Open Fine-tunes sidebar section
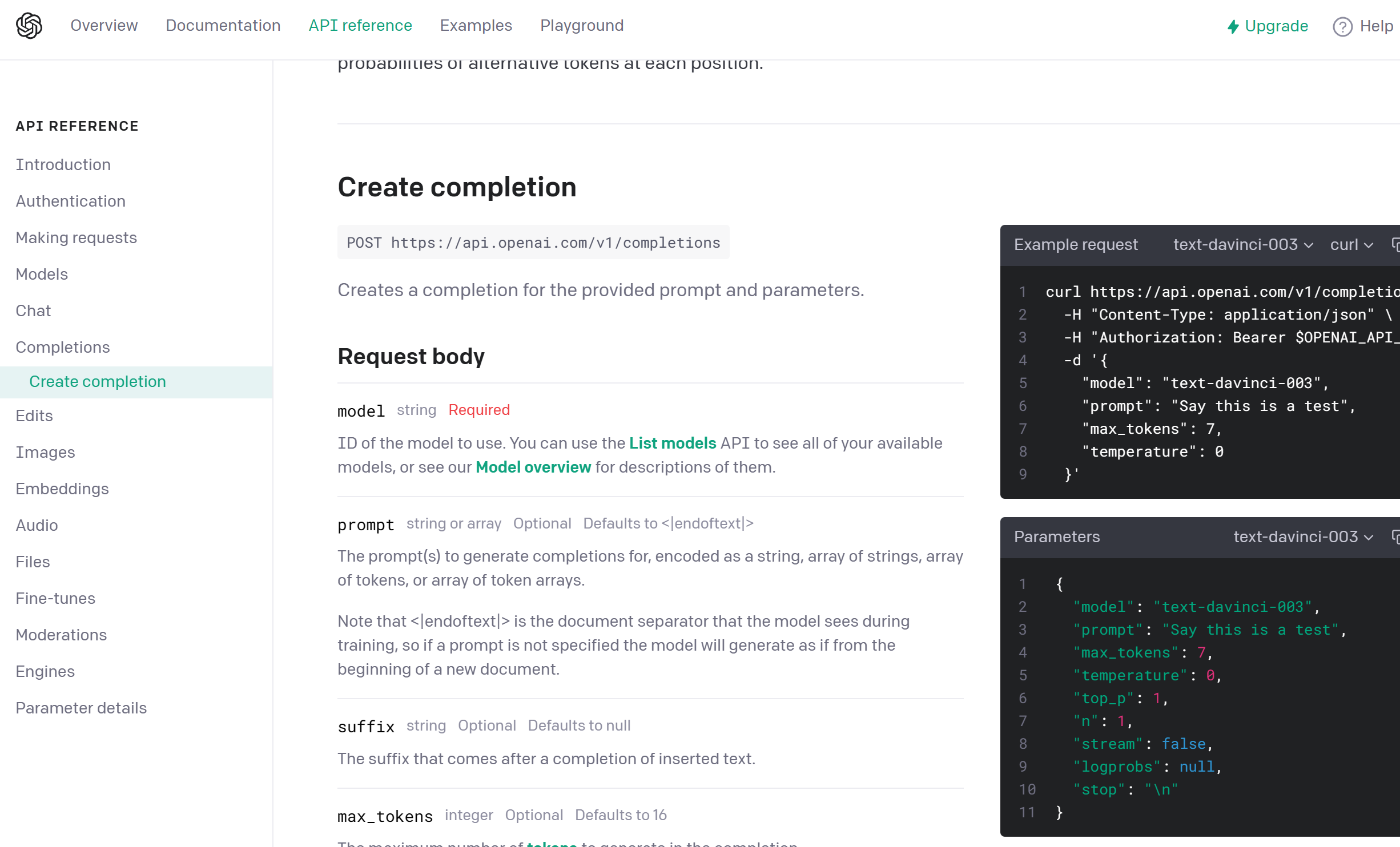This screenshot has height=847, width=1400. (x=55, y=598)
